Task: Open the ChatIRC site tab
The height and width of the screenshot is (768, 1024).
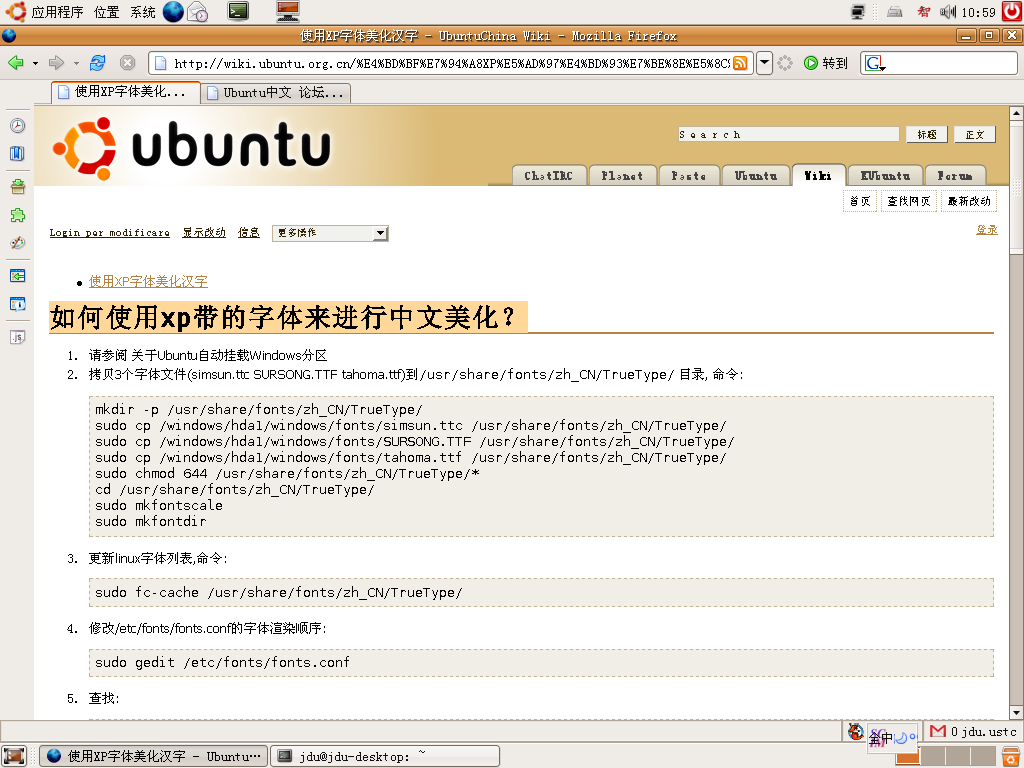Action: pyautogui.click(x=549, y=176)
